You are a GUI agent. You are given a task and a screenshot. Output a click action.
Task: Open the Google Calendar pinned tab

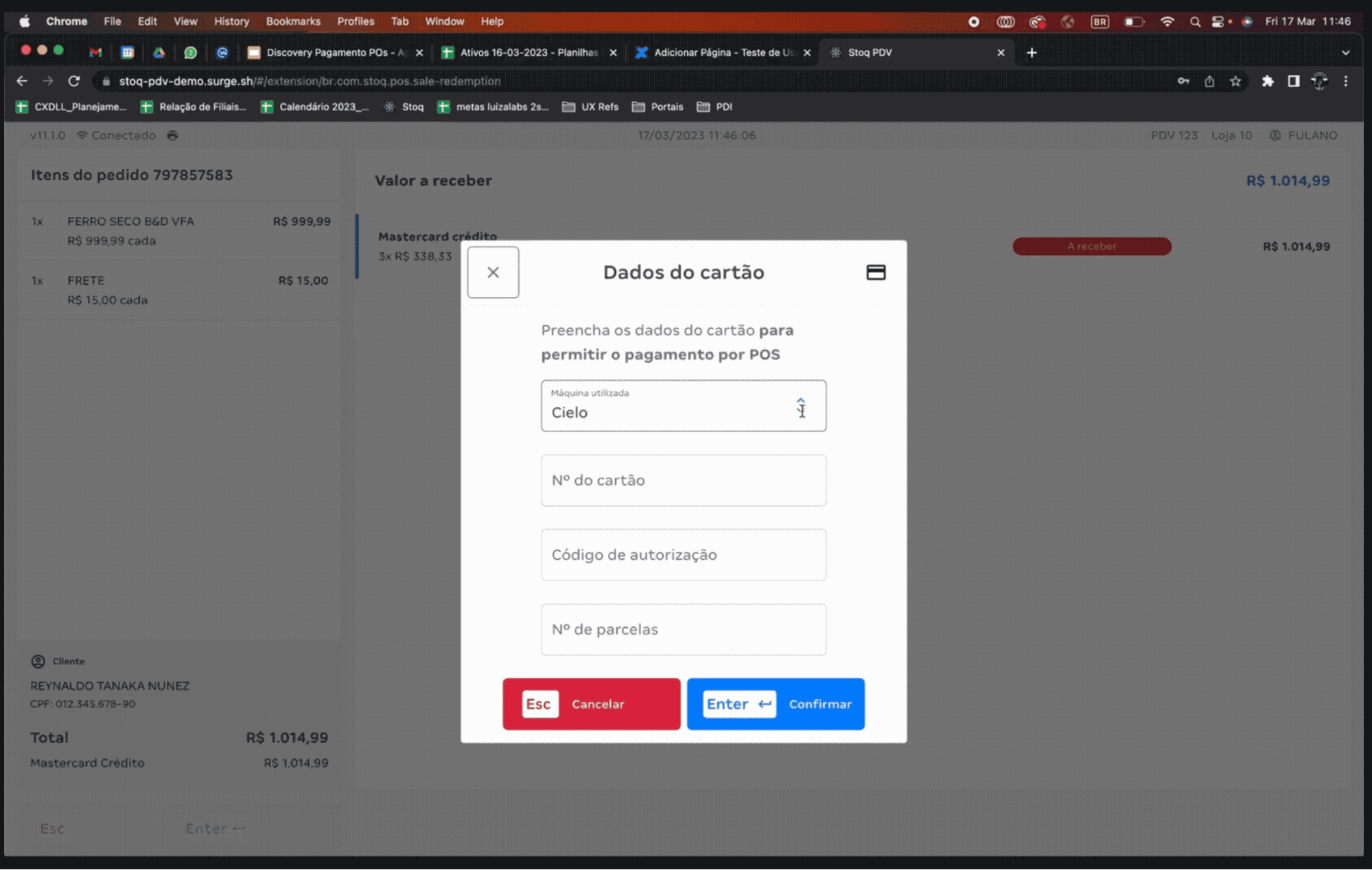pos(127,52)
